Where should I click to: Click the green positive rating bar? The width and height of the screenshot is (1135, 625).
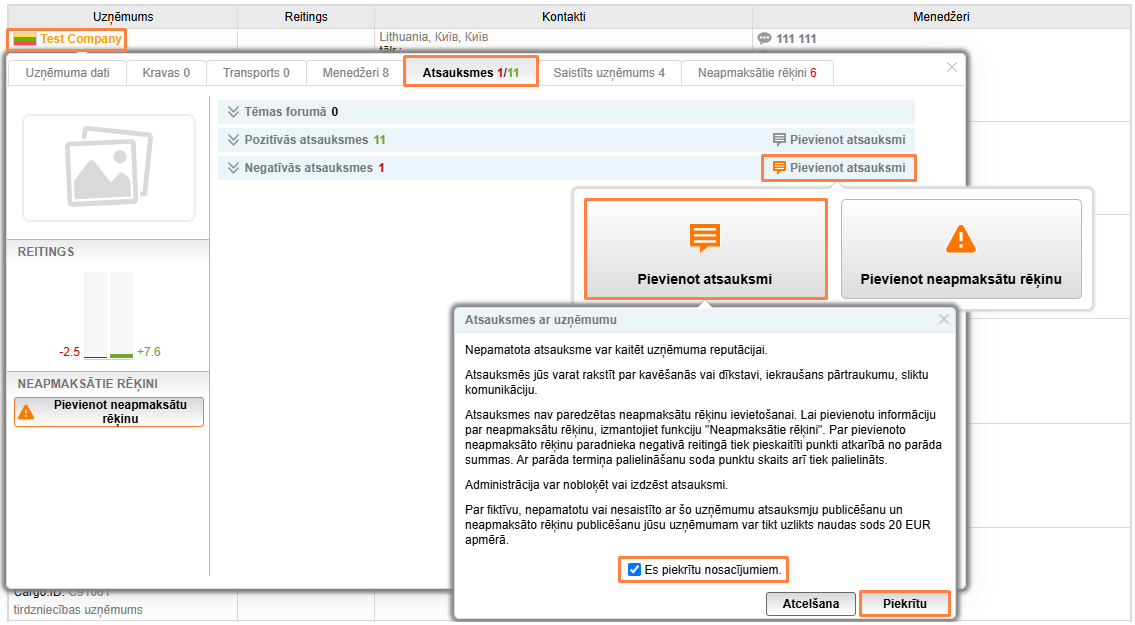(121, 354)
